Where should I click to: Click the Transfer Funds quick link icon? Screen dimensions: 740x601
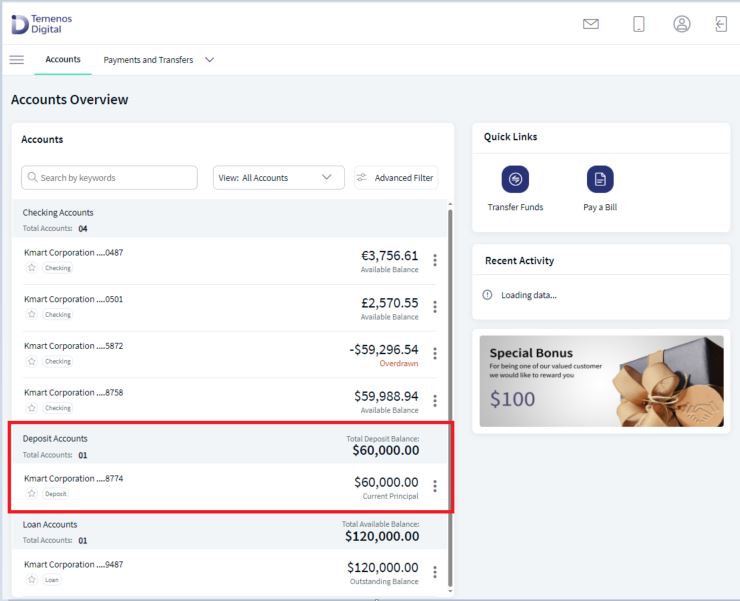pyautogui.click(x=515, y=179)
